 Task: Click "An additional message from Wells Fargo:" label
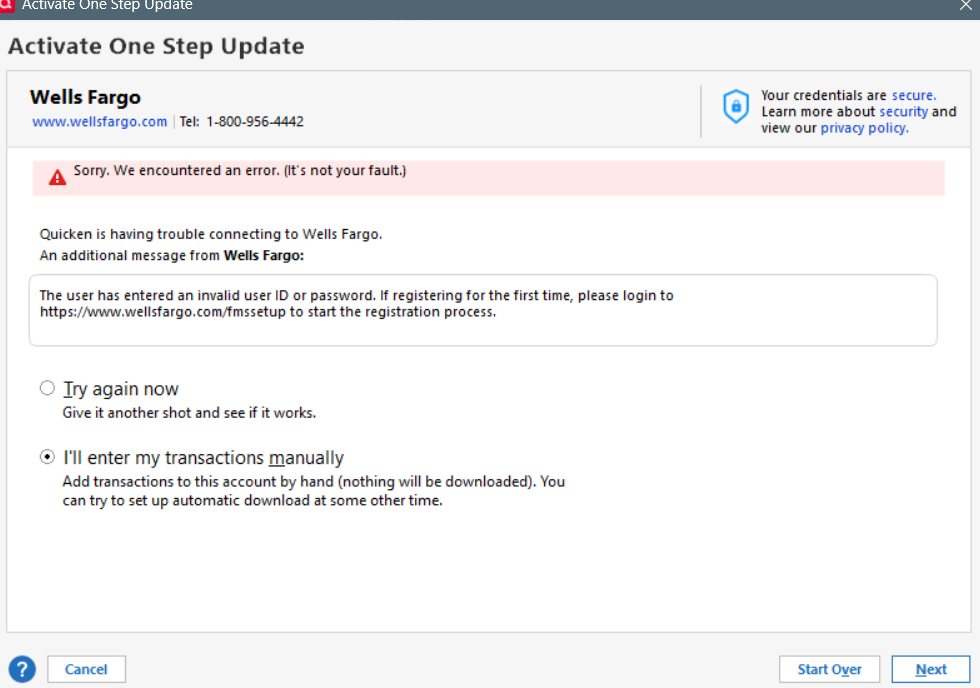[x=172, y=255]
